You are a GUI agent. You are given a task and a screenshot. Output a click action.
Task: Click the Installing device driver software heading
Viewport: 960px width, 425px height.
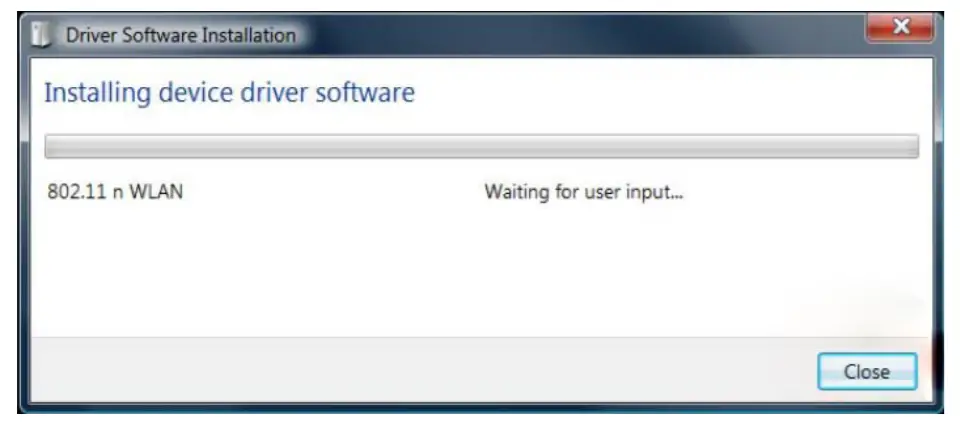pyautogui.click(x=230, y=94)
